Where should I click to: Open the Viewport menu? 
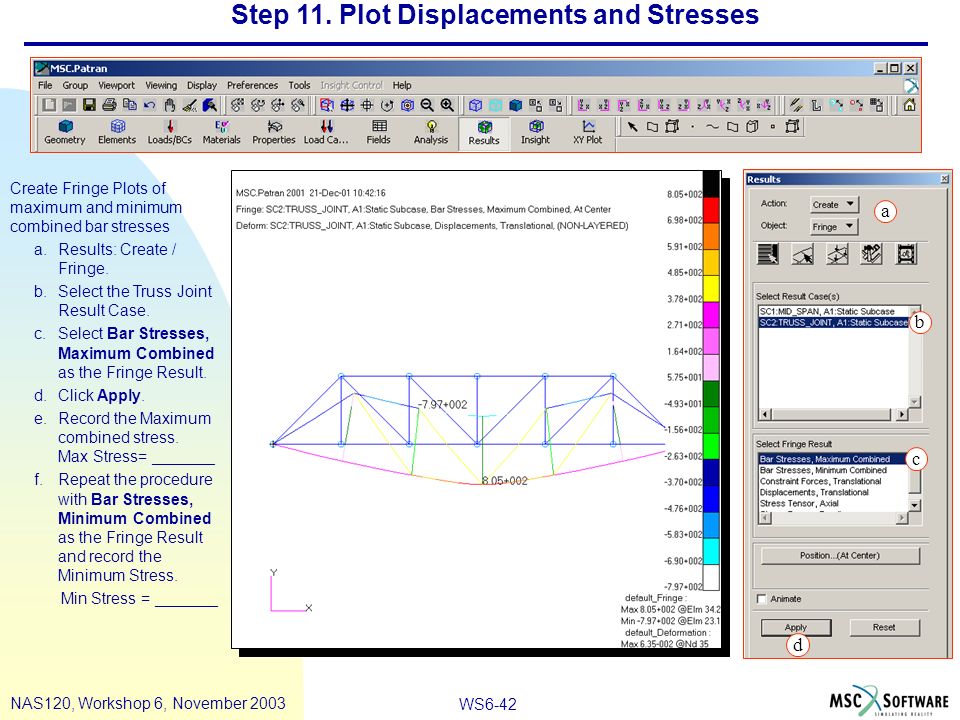tap(116, 85)
